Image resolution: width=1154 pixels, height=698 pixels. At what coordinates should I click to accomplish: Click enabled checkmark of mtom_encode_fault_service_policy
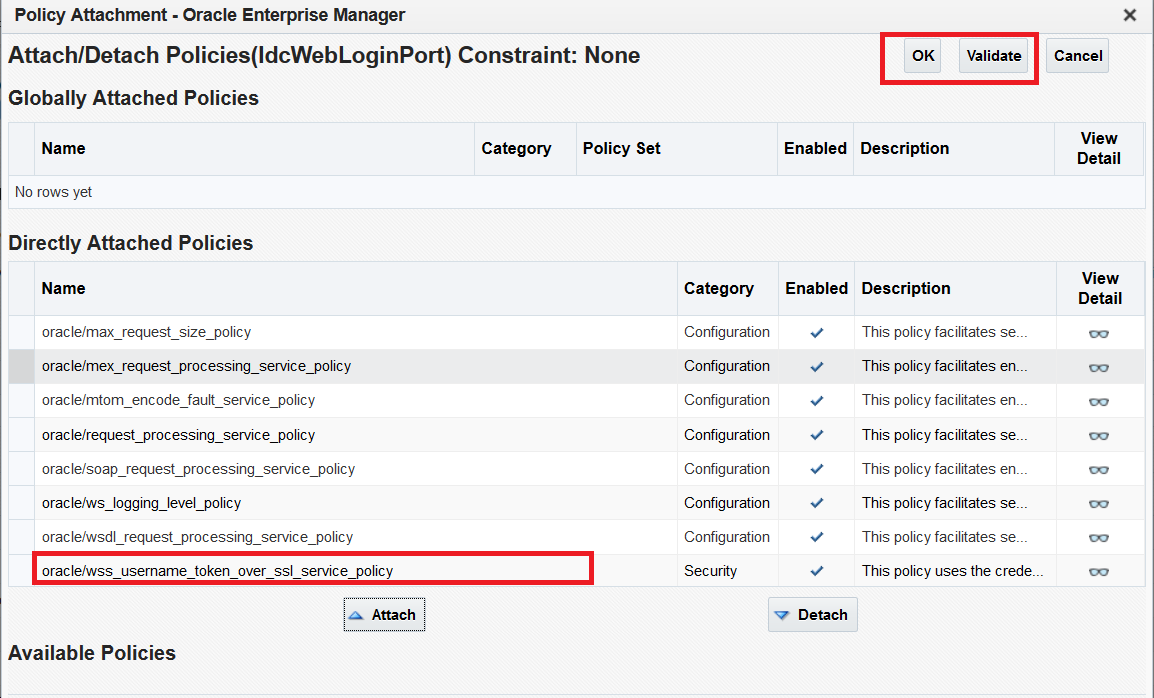click(x=816, y=401)
